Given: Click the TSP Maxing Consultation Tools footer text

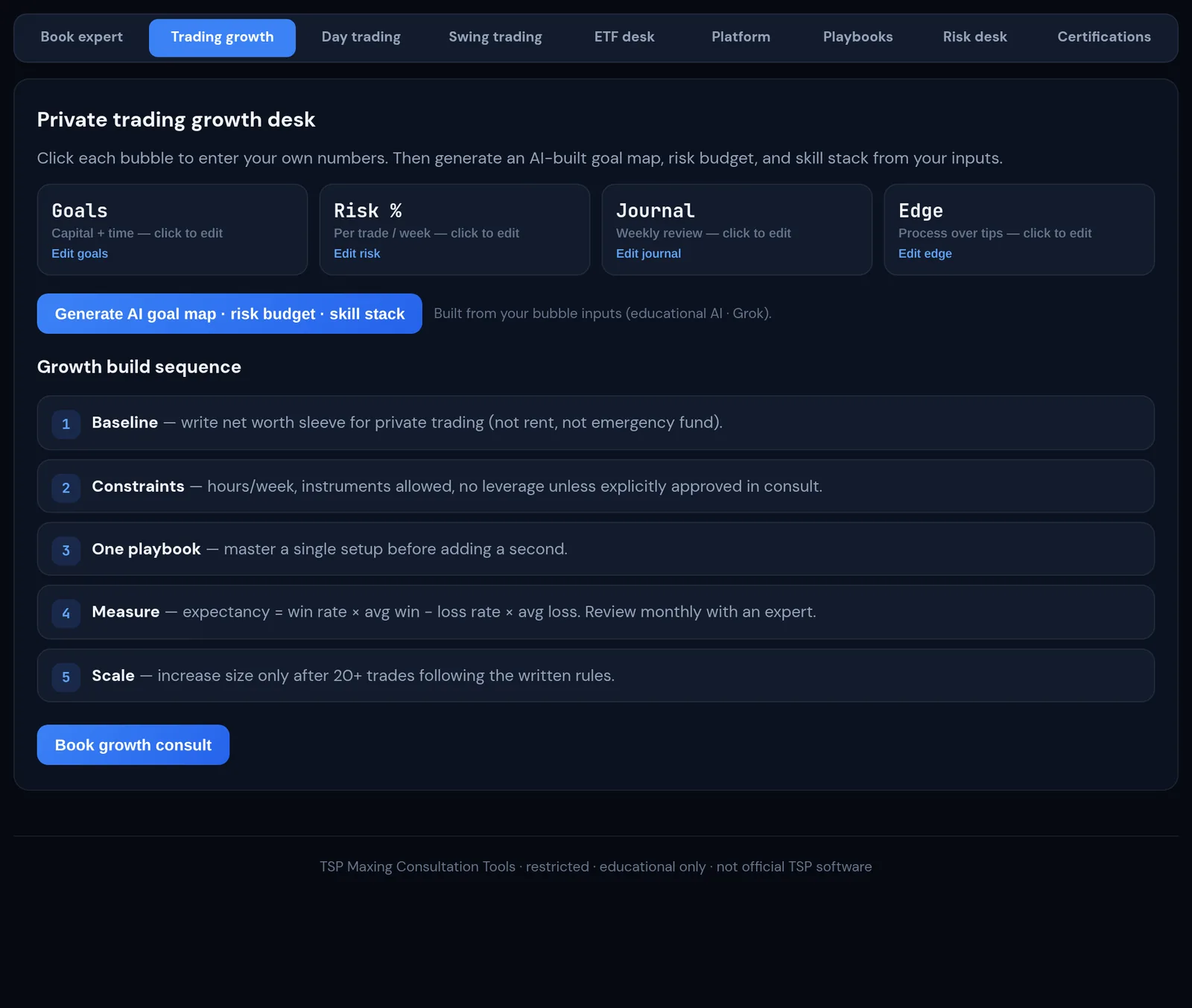Looking at the screenshot, I should click(x=596, y=866).
